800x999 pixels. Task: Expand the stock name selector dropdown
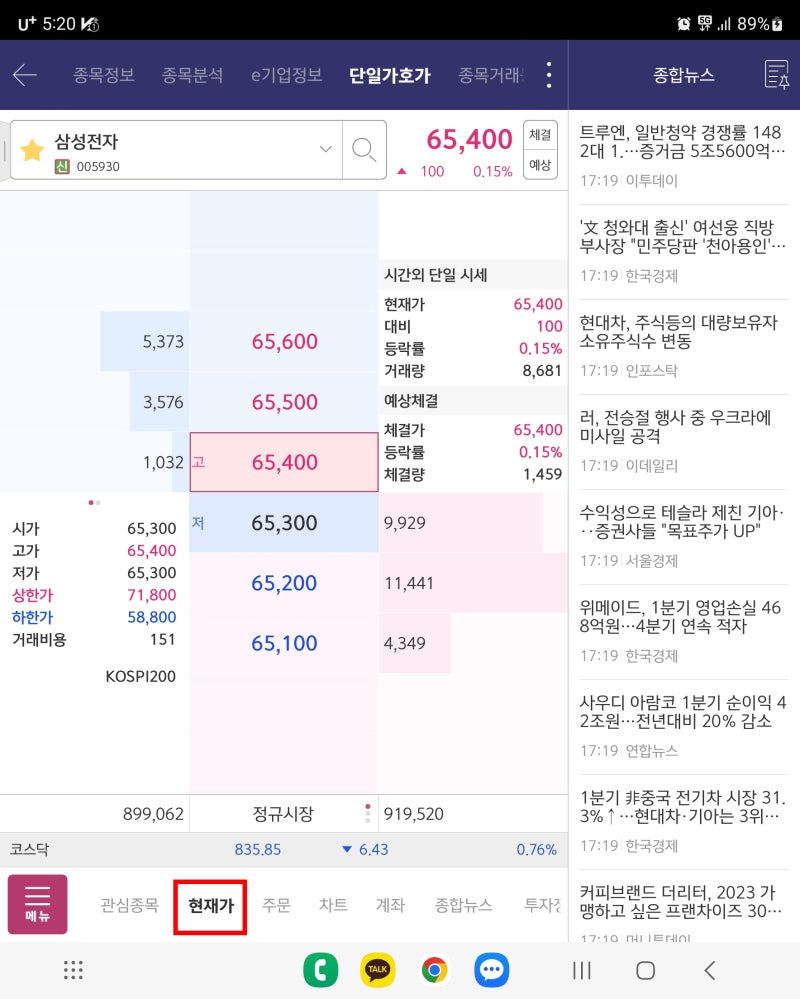point(325,149)
